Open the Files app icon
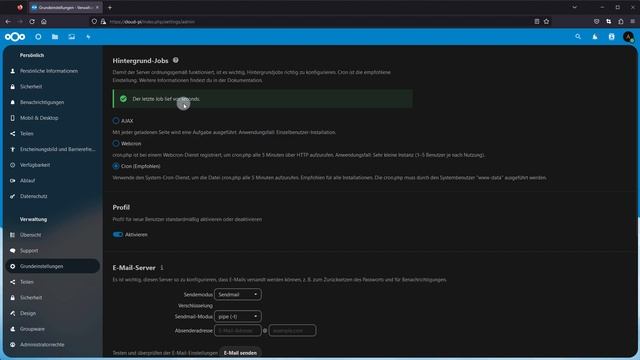640x360 pixels. (x=55, y=37)
